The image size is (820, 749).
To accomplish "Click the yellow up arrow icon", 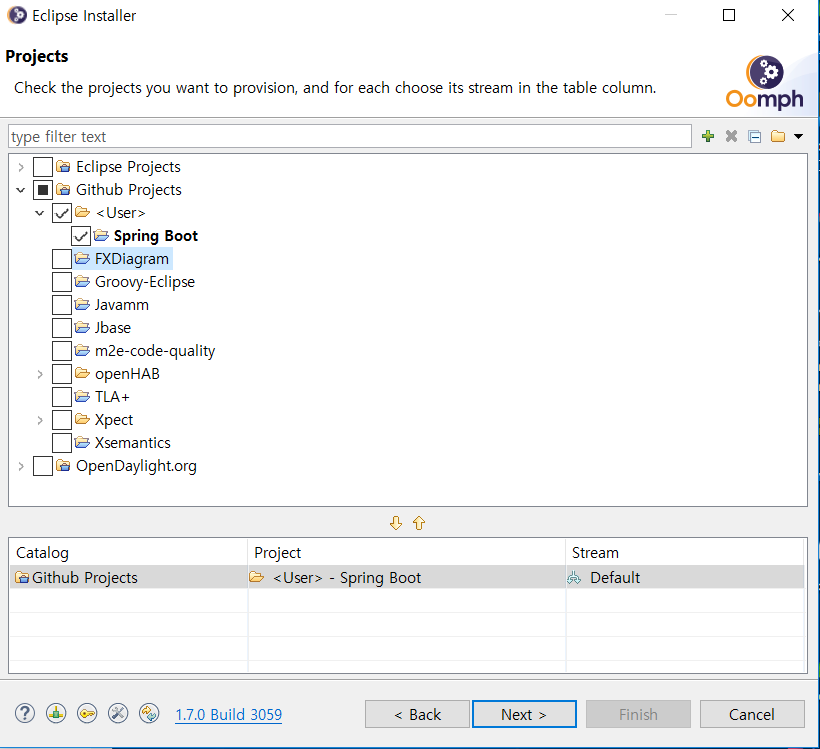I will (x=419, y=523).
